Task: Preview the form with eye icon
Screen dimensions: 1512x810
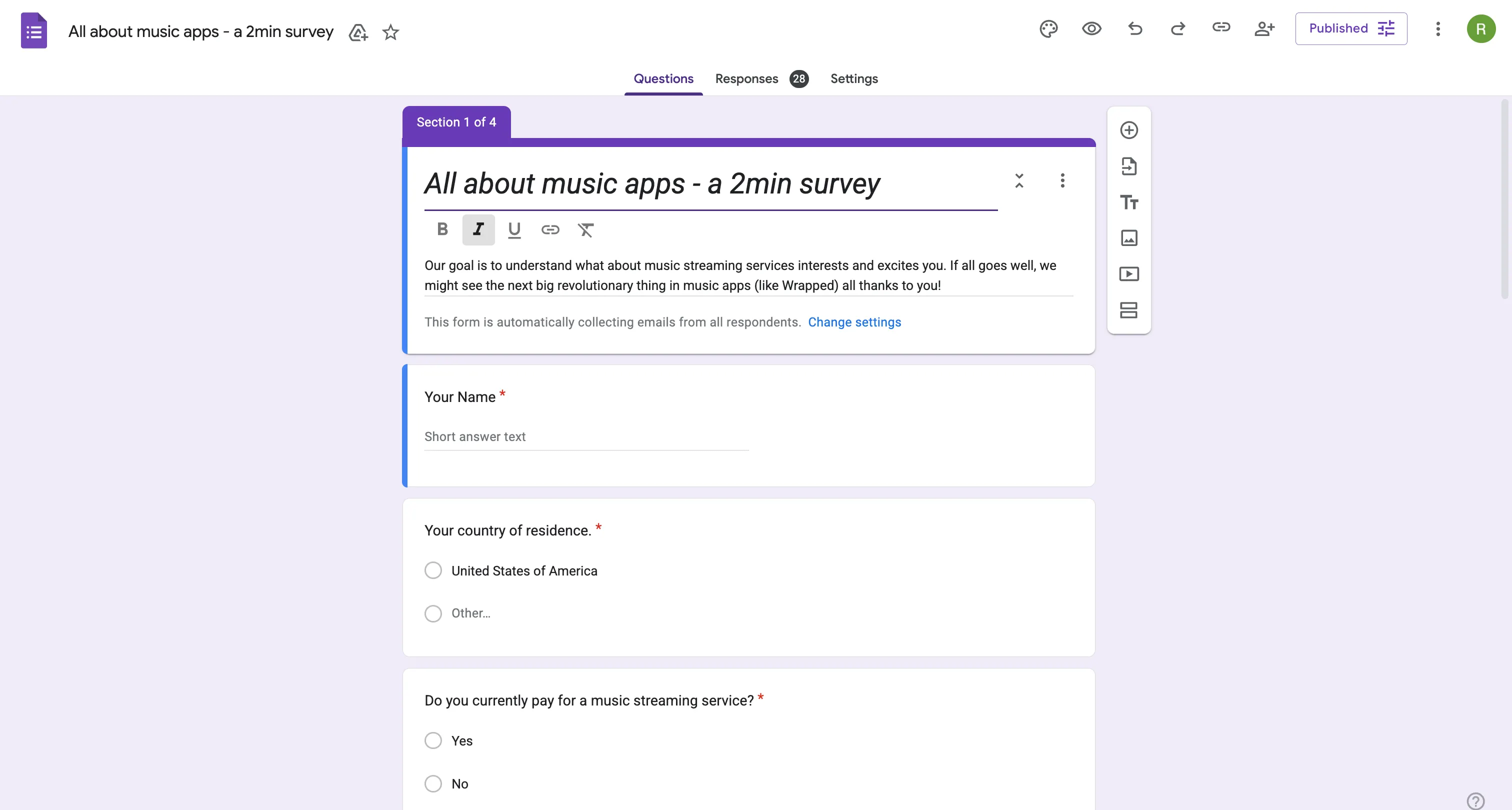Action: [1091, 29]
